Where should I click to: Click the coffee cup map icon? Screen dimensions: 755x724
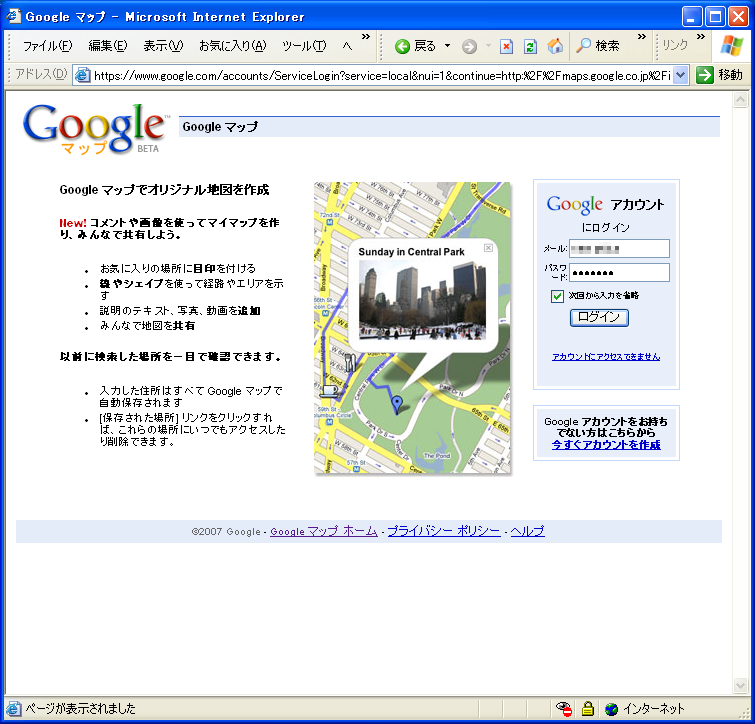pos(329,390)
